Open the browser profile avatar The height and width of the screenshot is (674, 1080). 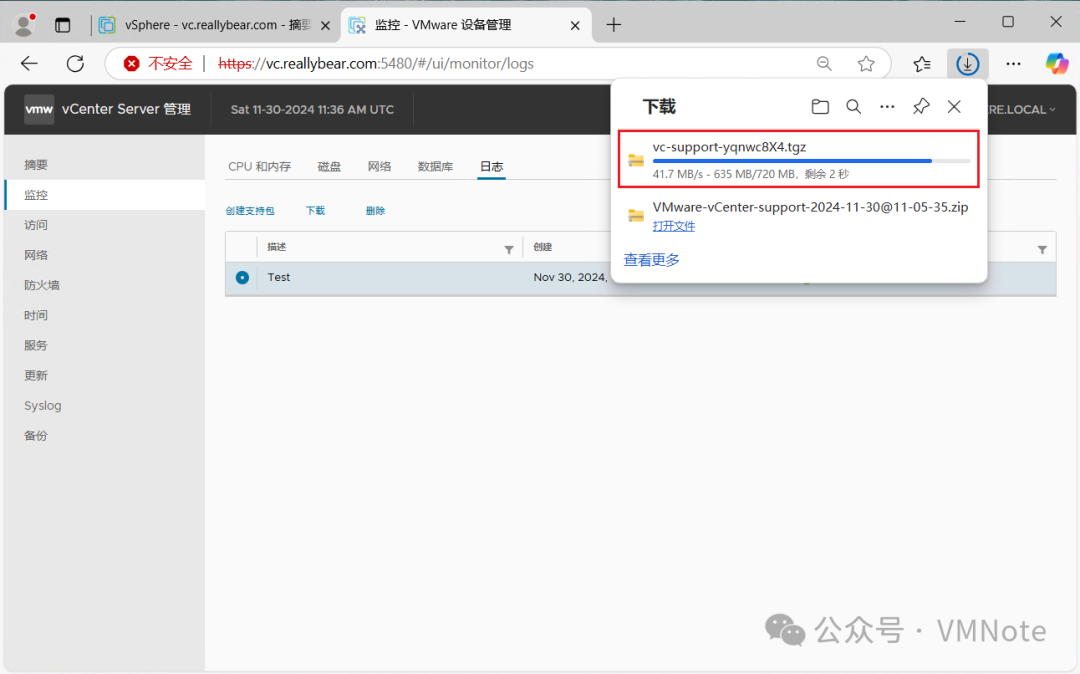click(x=24, y=25)
